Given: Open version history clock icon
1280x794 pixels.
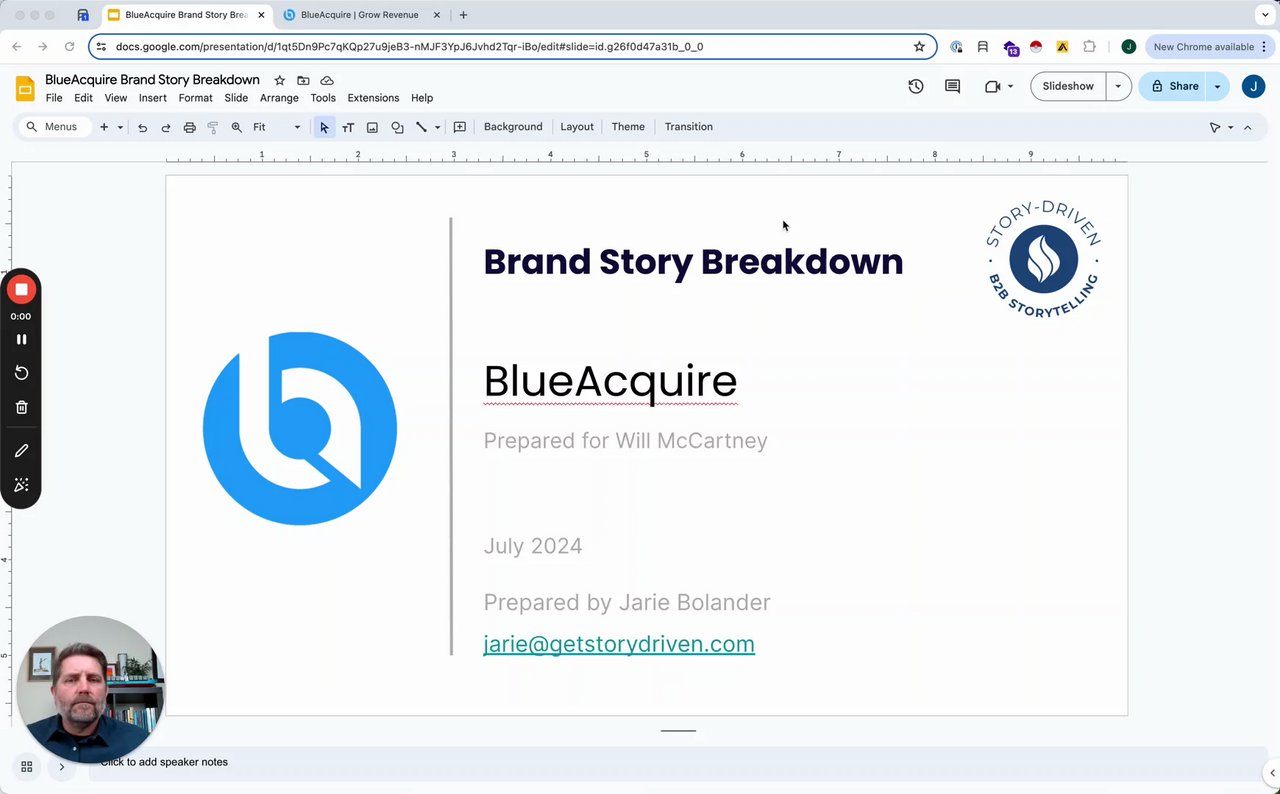Looking at the screenshot, I should pyautogui.click(x=915, y=86).
